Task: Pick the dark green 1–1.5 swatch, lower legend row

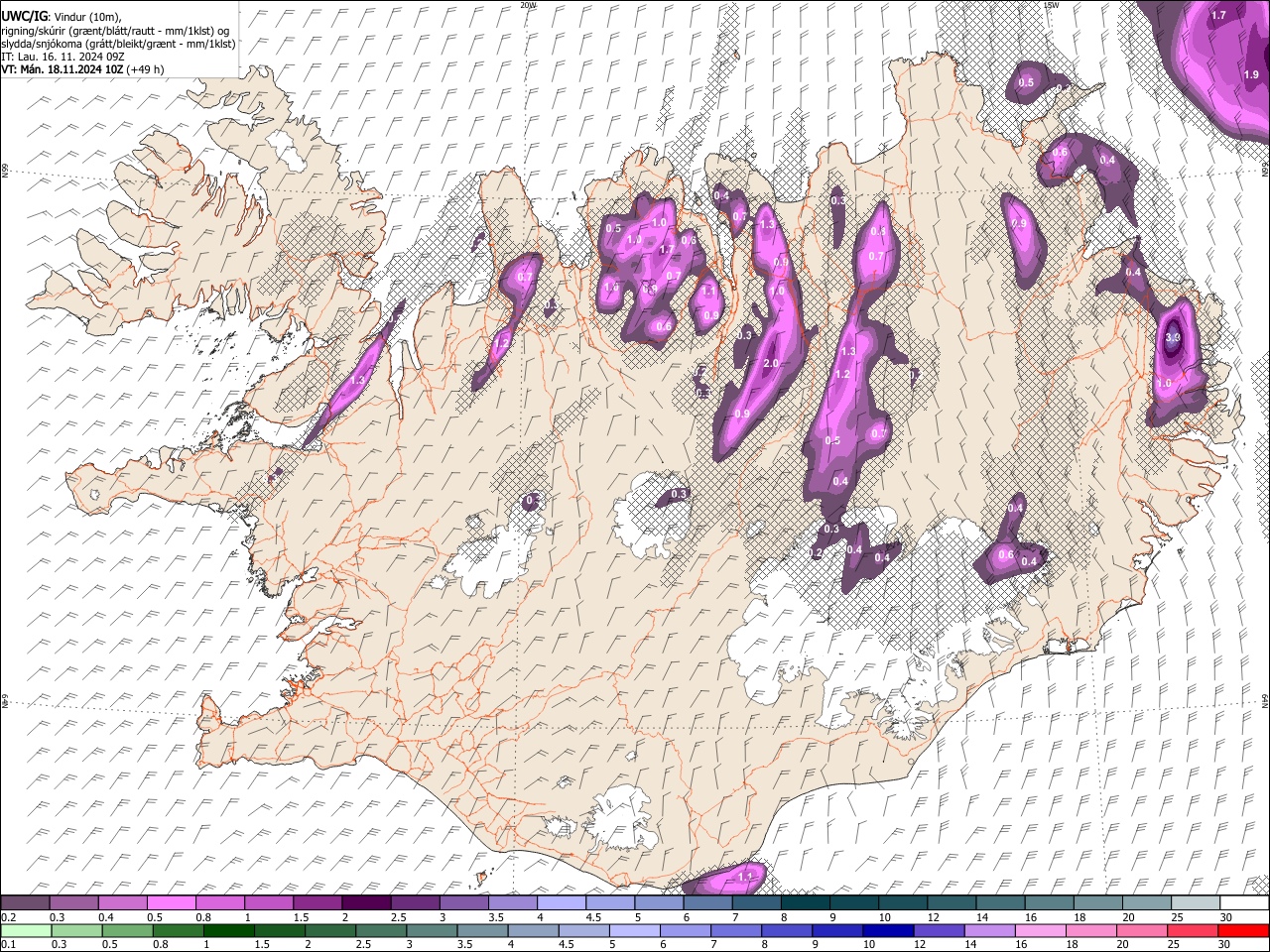Action: coord(229,930)
